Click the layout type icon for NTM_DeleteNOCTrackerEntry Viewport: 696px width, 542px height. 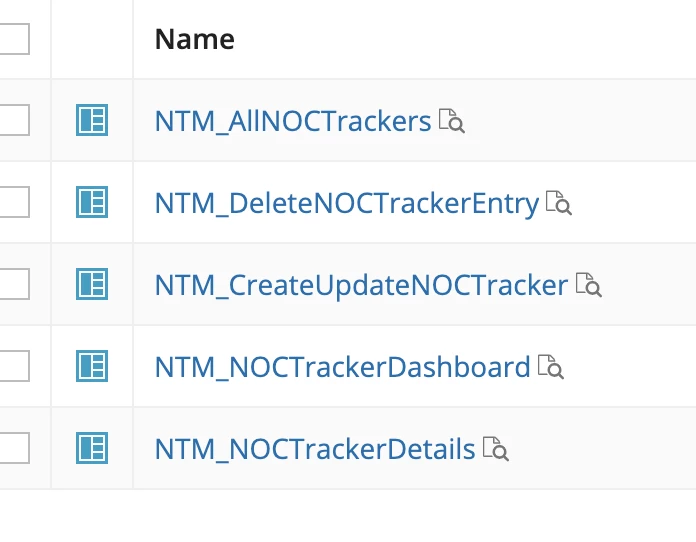pyautogui.click(x=92, y=202)
